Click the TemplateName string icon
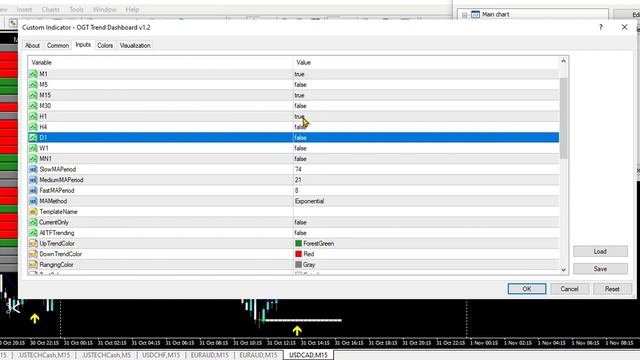This screenshot has width=640, height=360. click(x=33, y=212)
